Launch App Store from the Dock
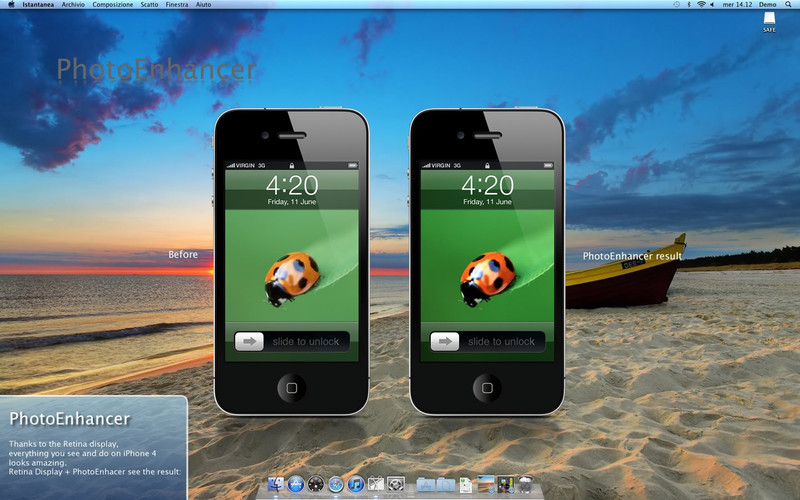This screenshot has width=800, height=500. 296,484
